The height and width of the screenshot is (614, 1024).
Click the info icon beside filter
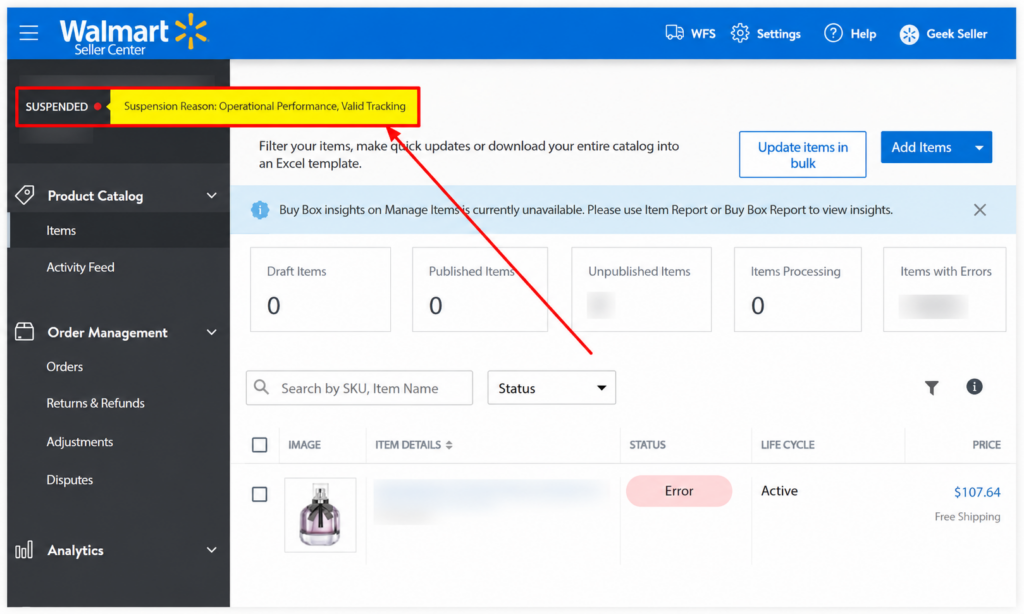pos(974,387)
